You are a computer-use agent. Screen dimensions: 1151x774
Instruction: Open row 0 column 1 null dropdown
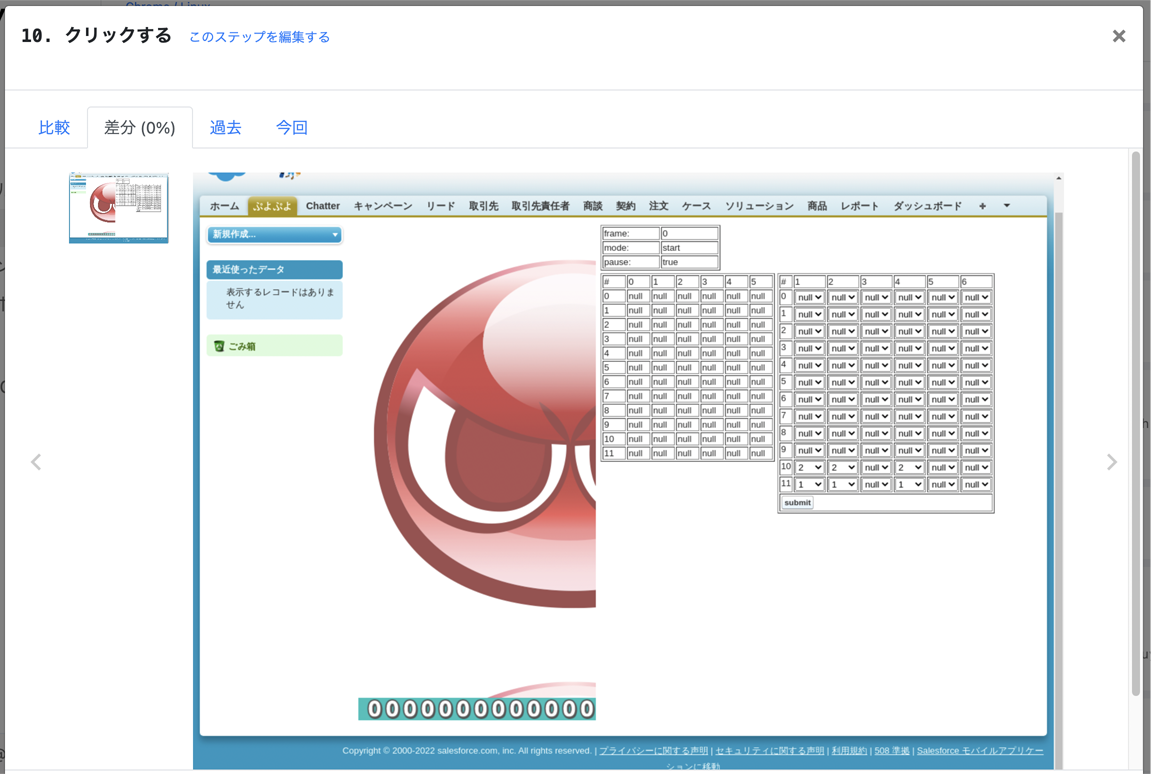810,297
